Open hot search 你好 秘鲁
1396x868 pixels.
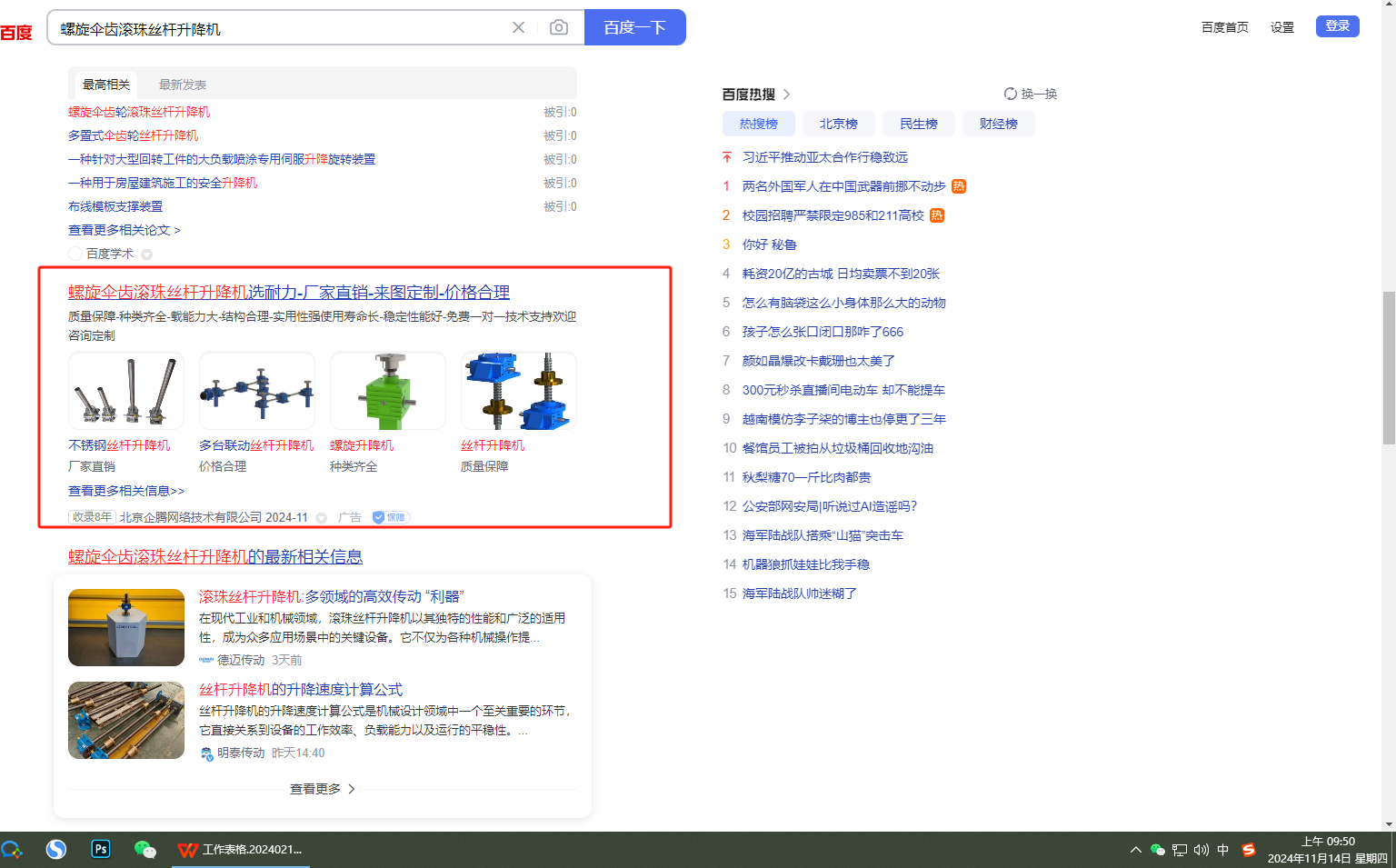tap(770, 244)
